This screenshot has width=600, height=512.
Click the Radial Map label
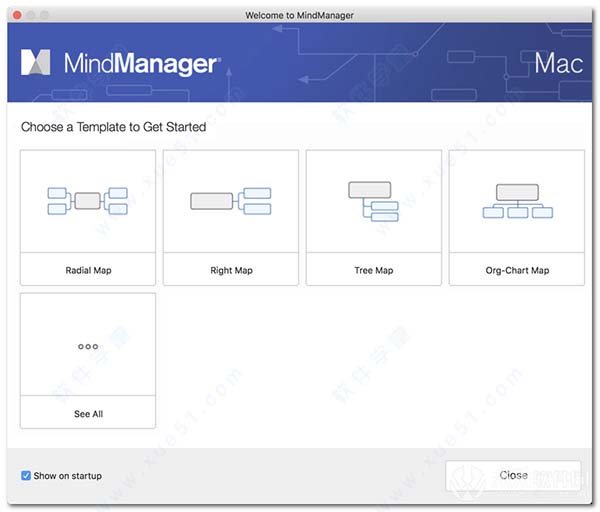pyautogui.click(x=88, y=270)
